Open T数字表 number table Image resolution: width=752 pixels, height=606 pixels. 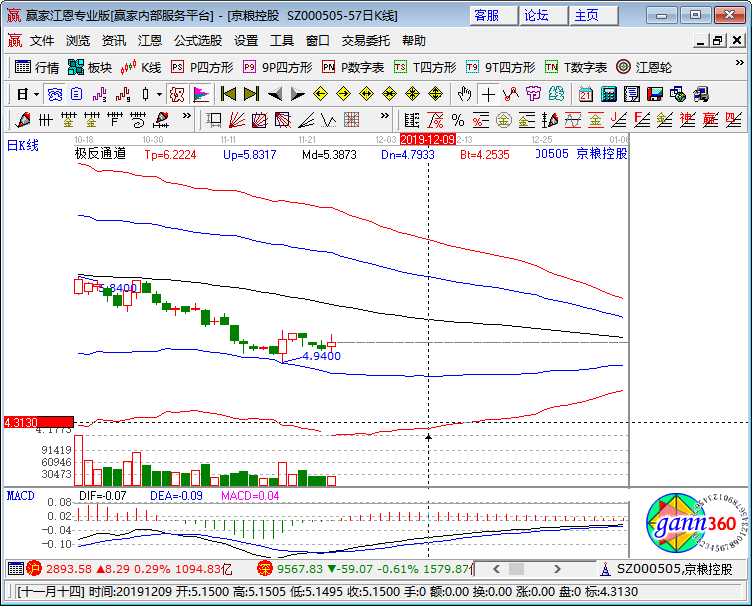[x=576, y=67]
